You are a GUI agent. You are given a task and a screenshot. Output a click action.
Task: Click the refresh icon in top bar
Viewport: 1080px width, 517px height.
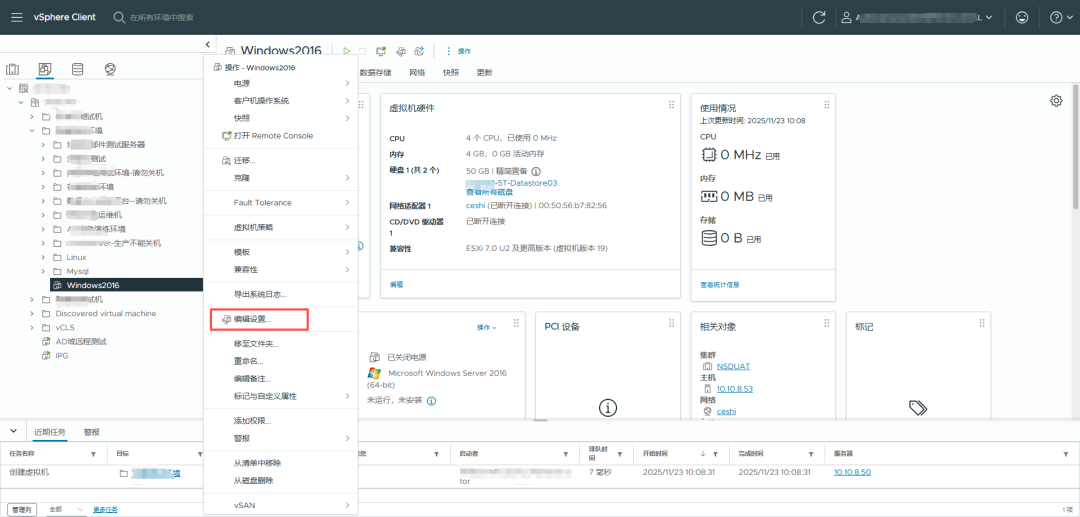point(819,18)
